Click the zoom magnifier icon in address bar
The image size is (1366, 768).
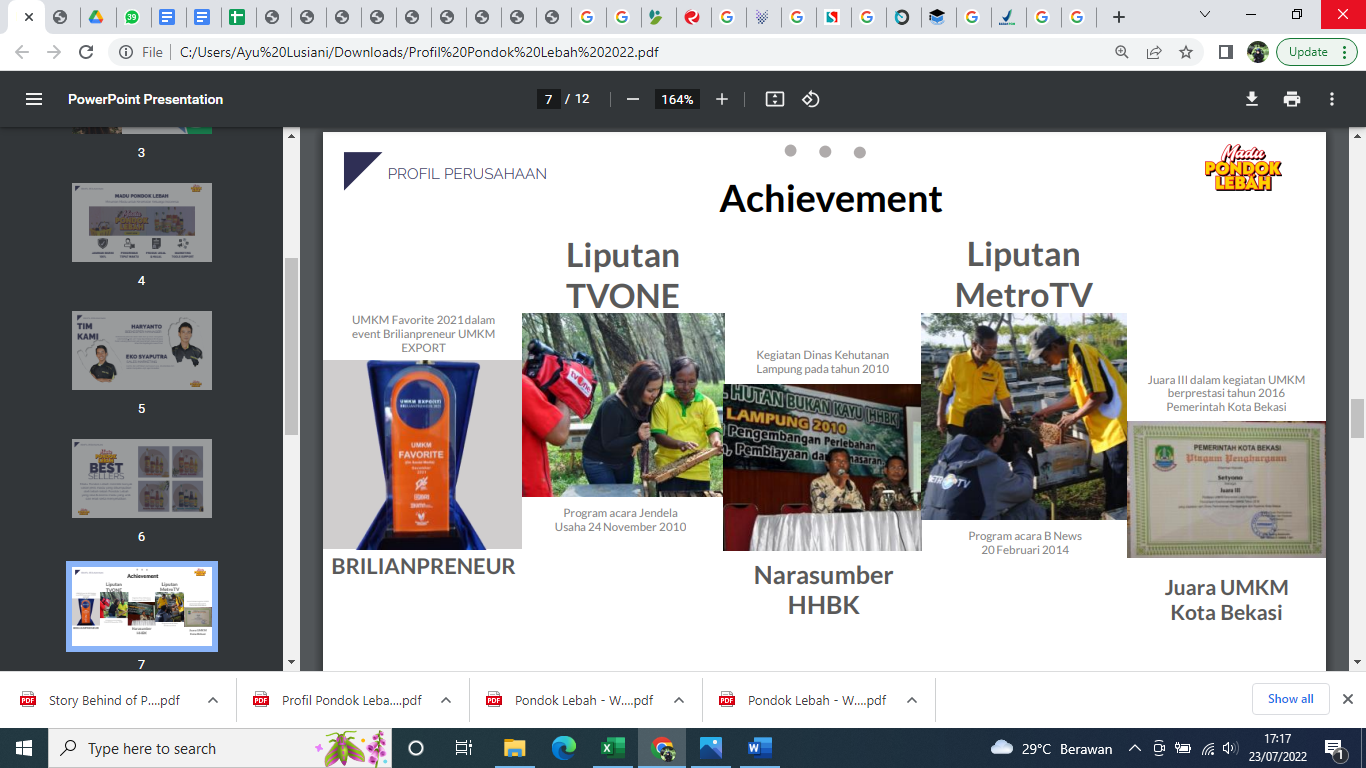[1123, 52]
